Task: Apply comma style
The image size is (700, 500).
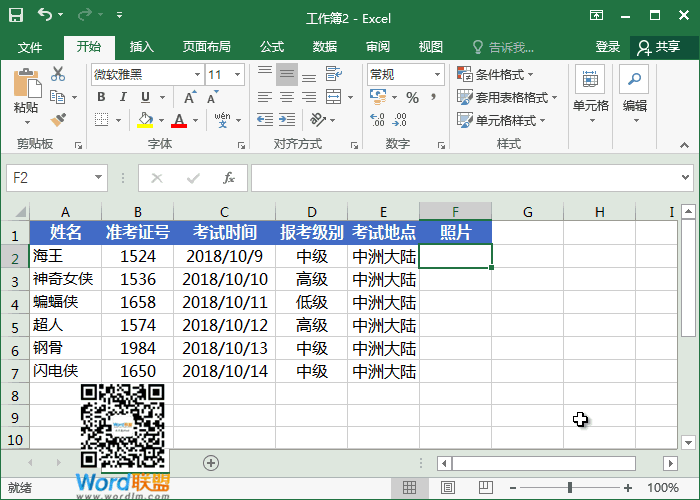Action: (x=433, y=97)
